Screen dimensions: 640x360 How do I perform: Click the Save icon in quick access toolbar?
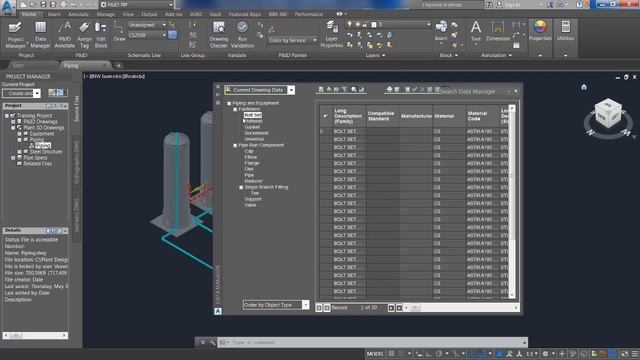pyautogui.click(x=43, y=5)
